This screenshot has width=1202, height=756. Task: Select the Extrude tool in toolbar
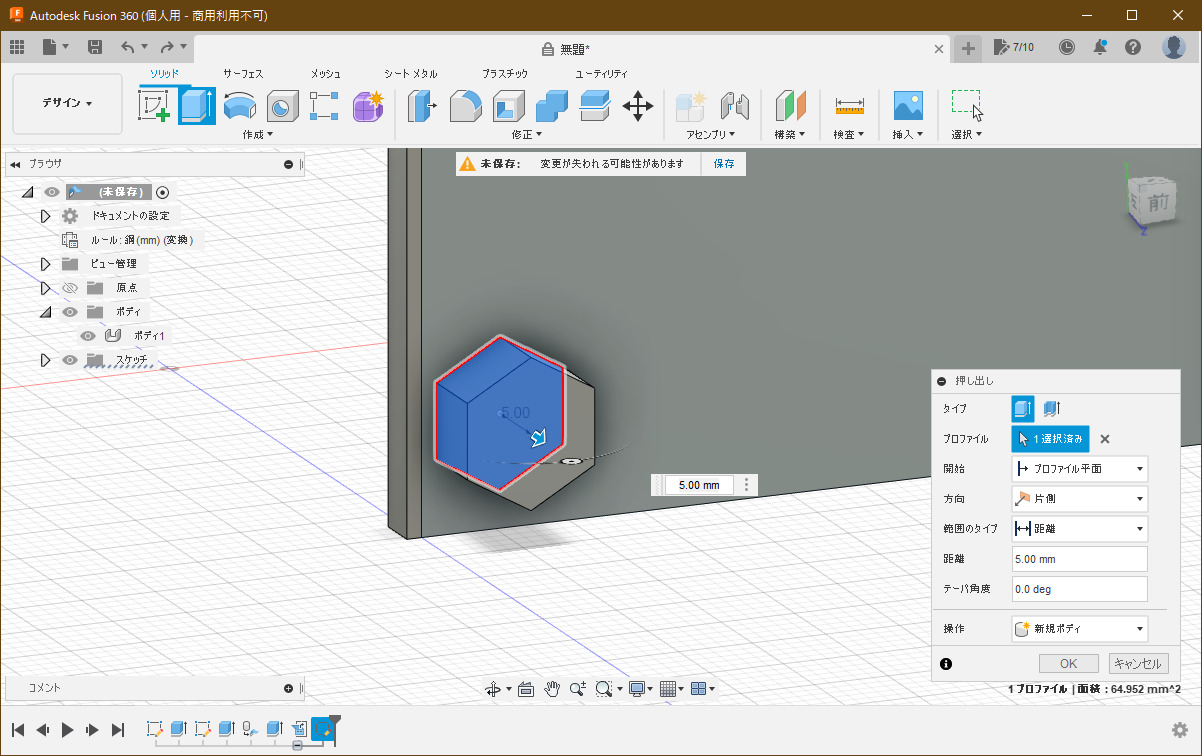[x=197, y=105]
